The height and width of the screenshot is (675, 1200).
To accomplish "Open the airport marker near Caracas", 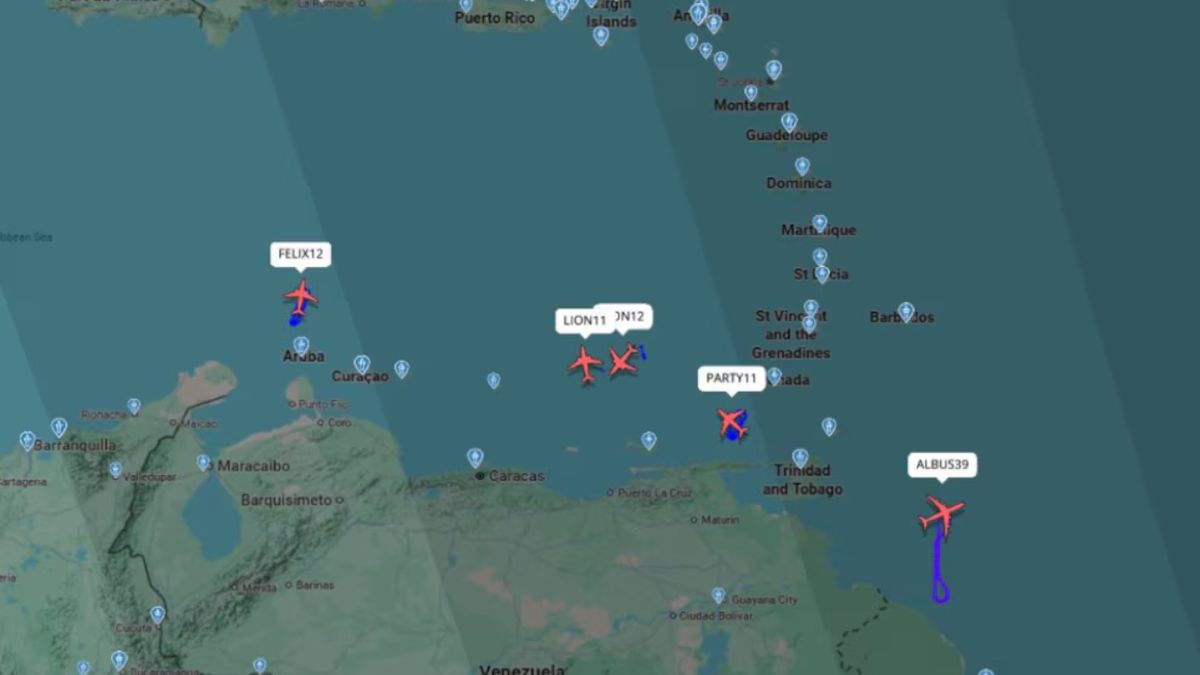I will [475, 457].
